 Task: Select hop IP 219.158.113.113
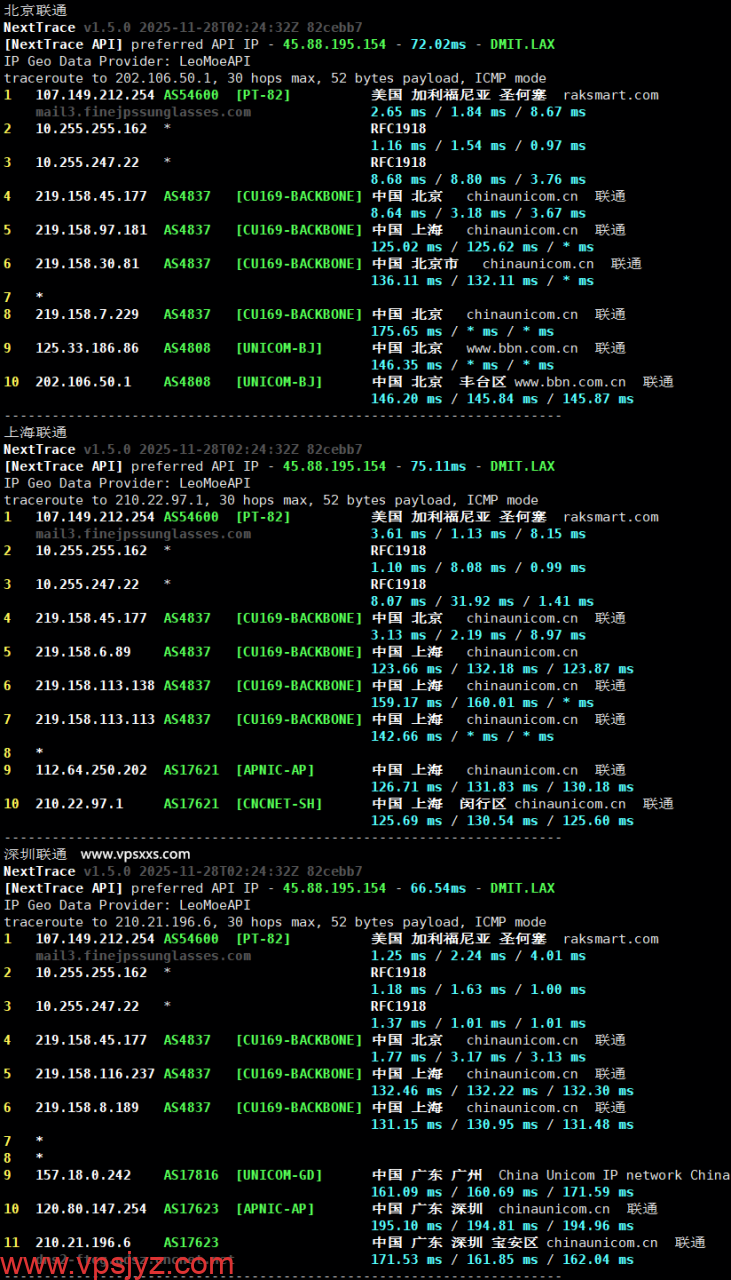coord(95,719)
